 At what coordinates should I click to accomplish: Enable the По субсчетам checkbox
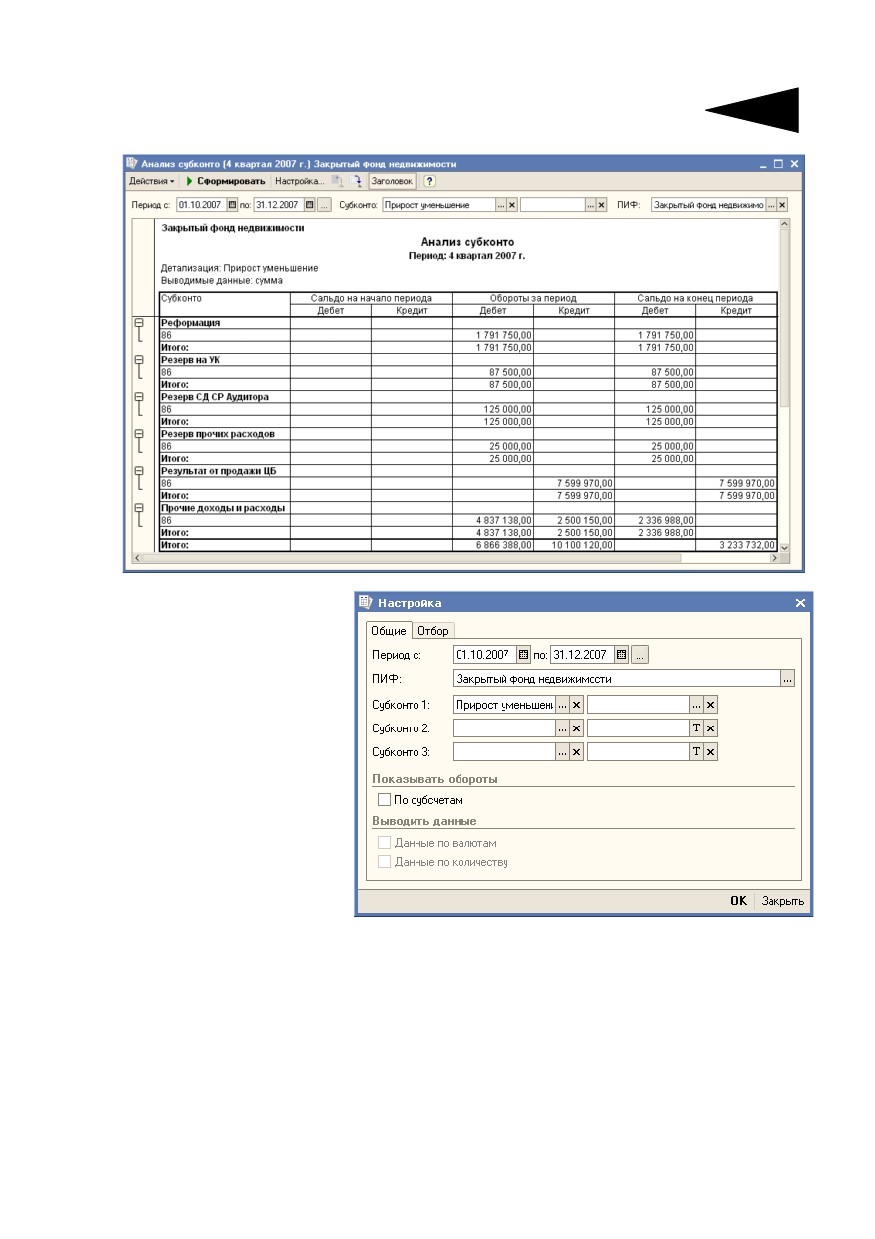click(384, 800)
